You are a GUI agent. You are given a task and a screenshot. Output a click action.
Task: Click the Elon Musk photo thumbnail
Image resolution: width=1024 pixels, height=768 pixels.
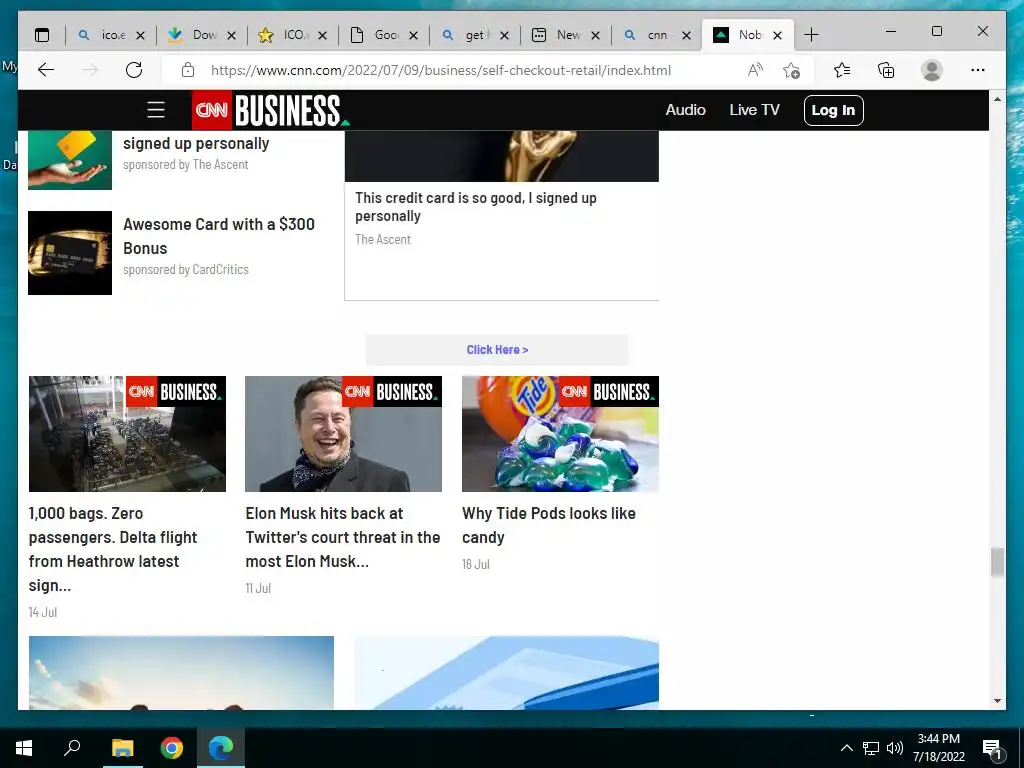point(344,434)
